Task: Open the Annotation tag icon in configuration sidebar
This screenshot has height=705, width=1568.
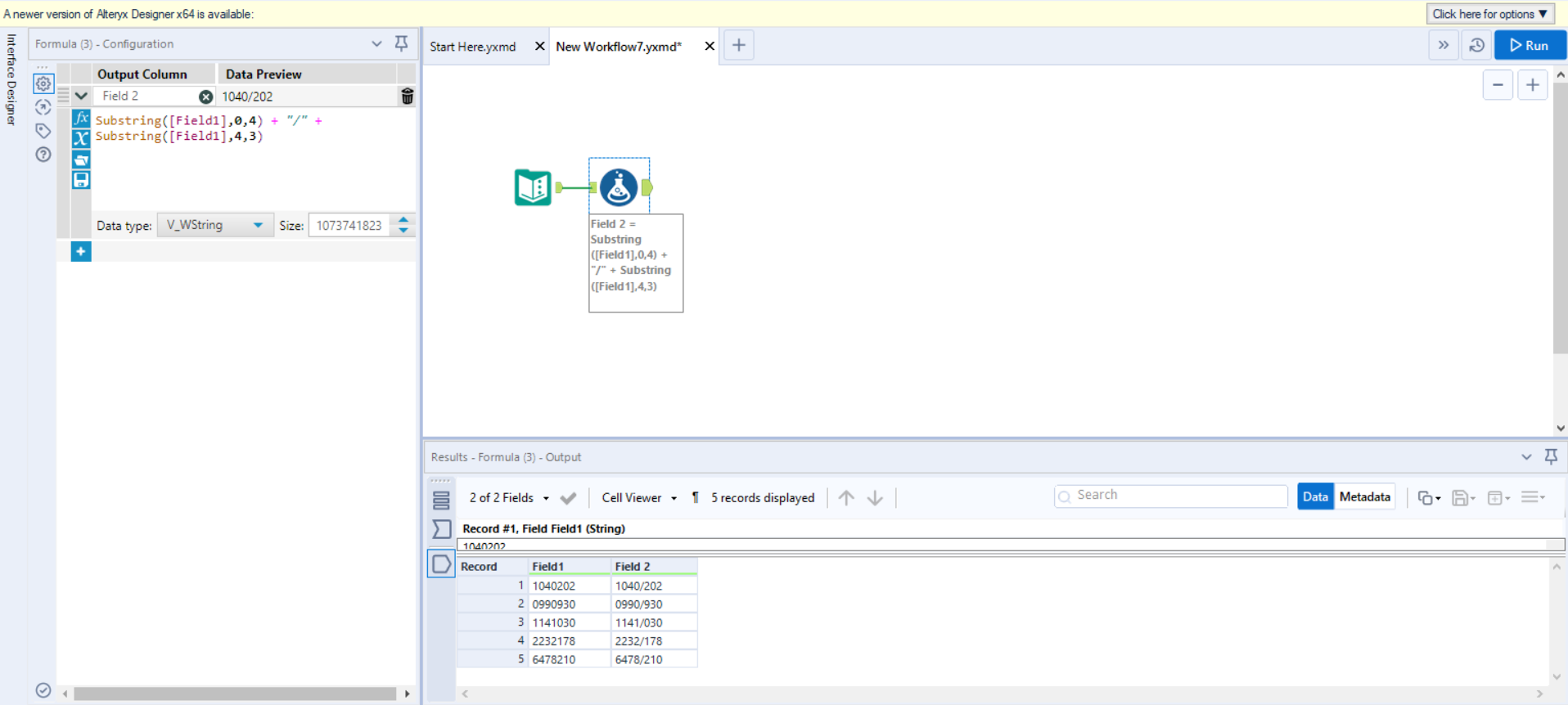Action: pyautogui.click(x=43, y=131)
